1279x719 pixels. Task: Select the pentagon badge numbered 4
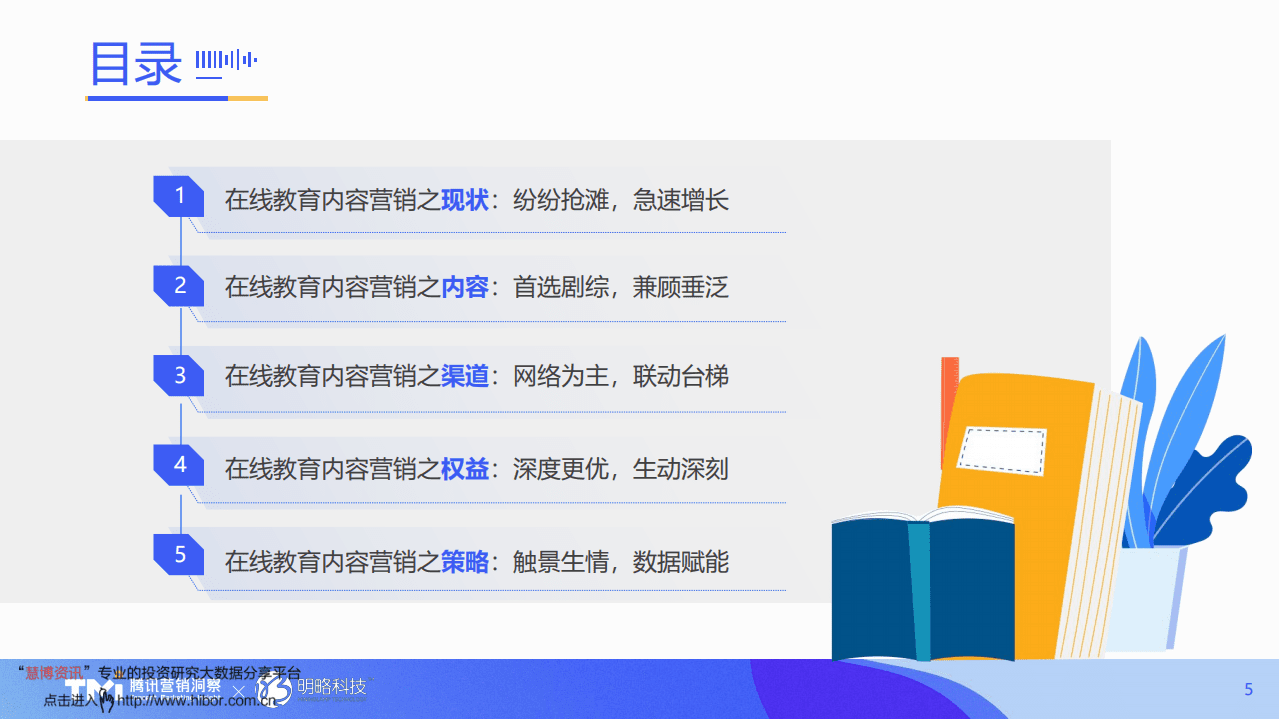[x=178, y=464]
